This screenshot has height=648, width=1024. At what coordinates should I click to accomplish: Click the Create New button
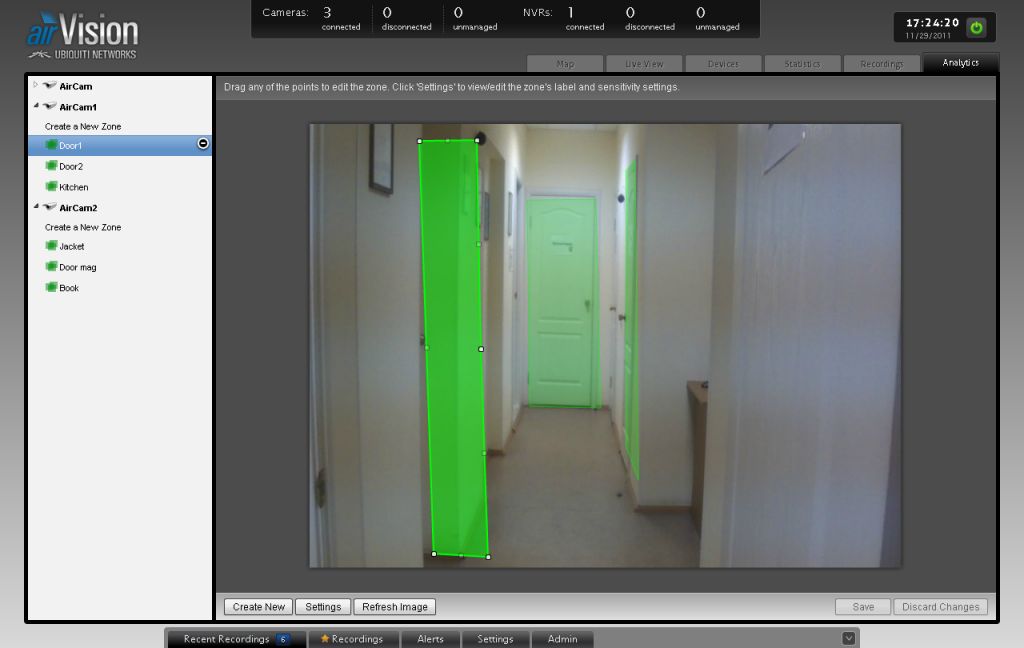(259, 607)
